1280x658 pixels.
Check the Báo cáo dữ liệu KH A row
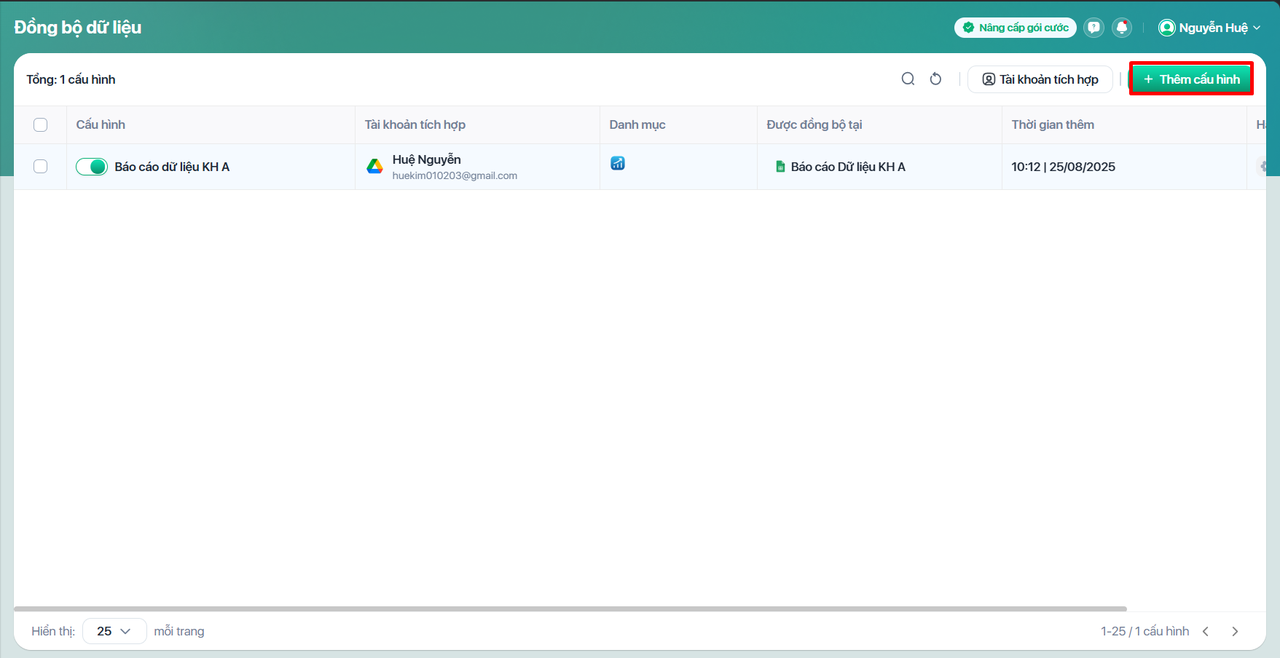(x=41, y=167)
